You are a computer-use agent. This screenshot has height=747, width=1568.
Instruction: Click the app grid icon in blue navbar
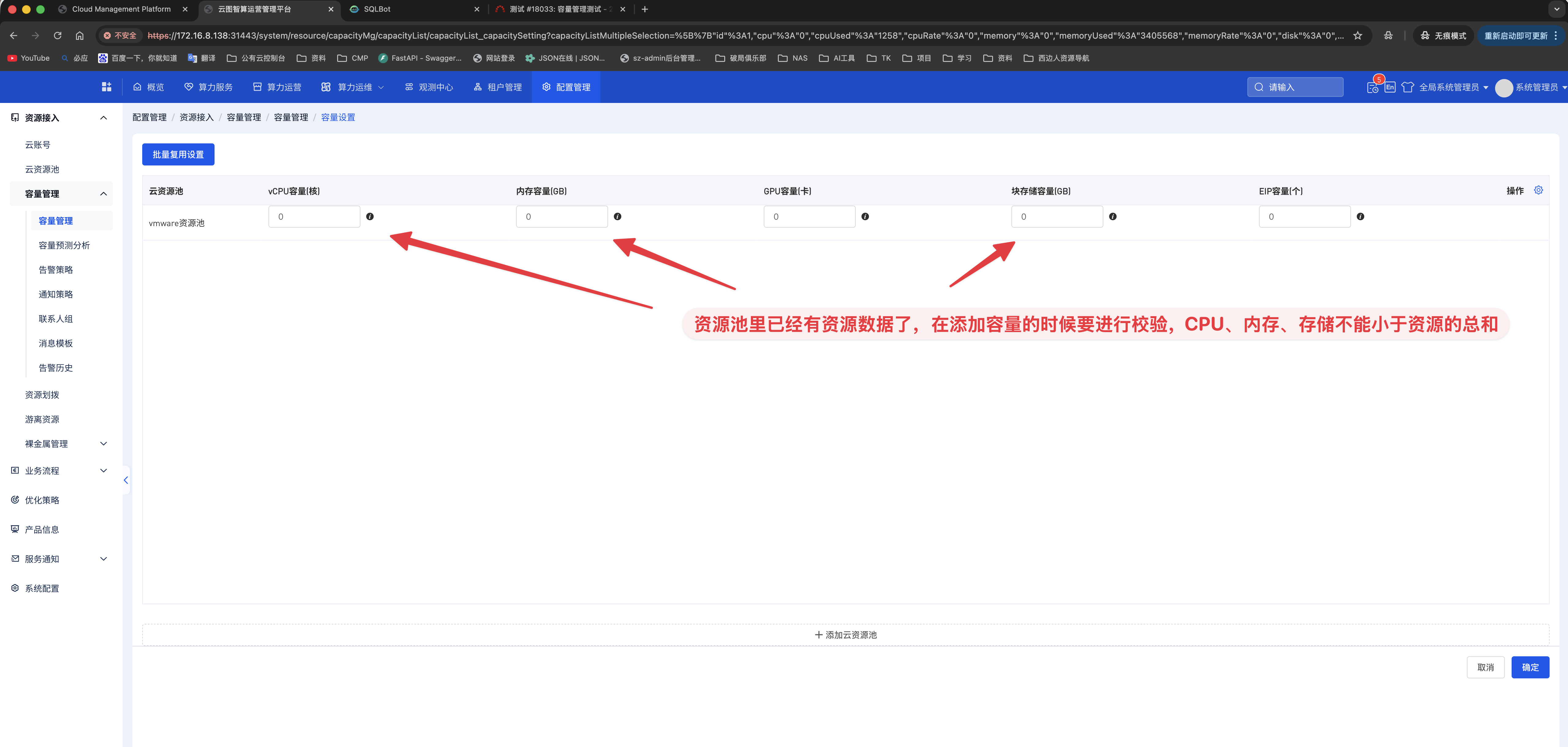point(107,87)
